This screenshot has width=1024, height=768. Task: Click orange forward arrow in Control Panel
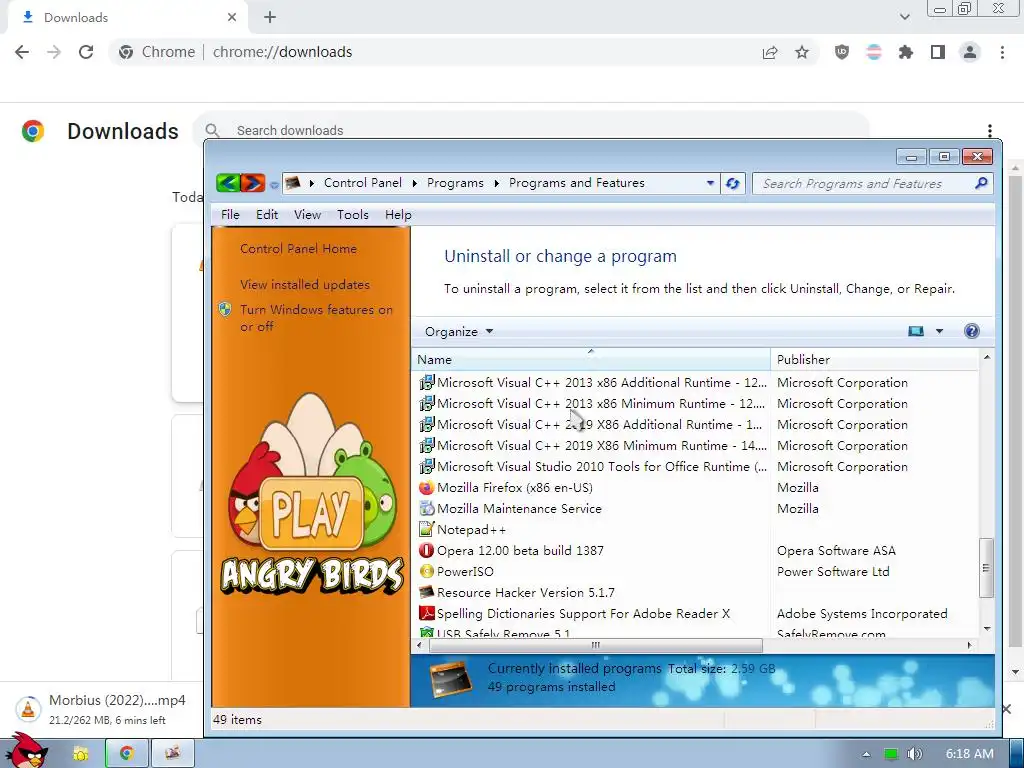tap(253, 184)
